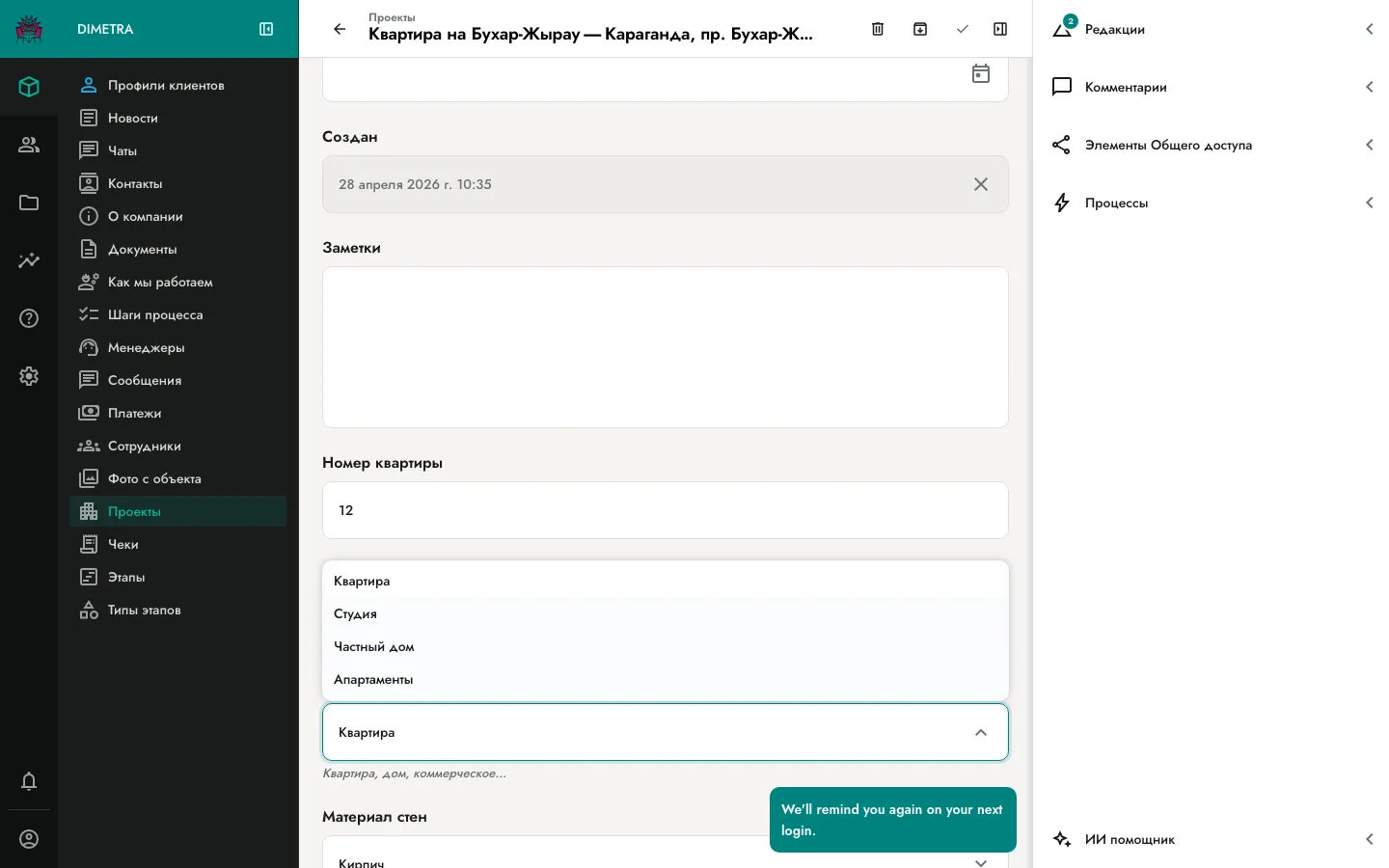Click the share icon for Элементы Общего доступа
Viewport: 1389px width, 868px height.
pos(1061,145)
